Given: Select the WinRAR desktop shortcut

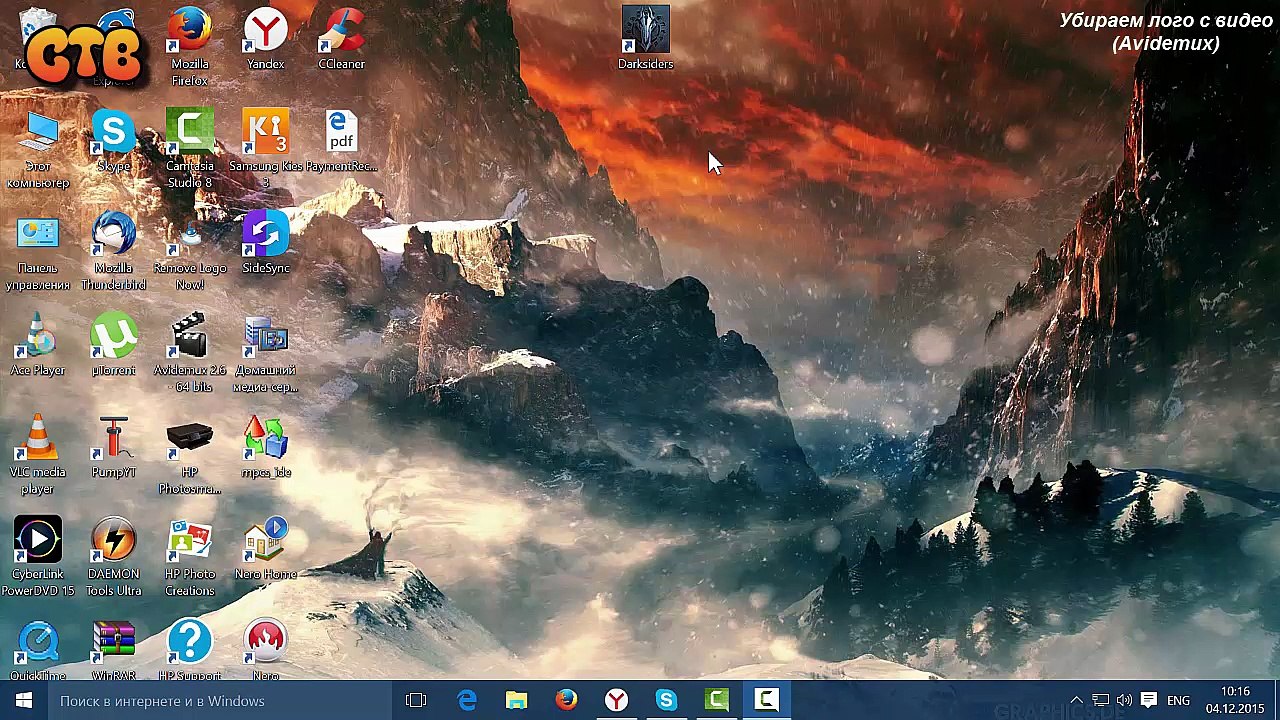Looking at the screenshot, I should point(113,651).
